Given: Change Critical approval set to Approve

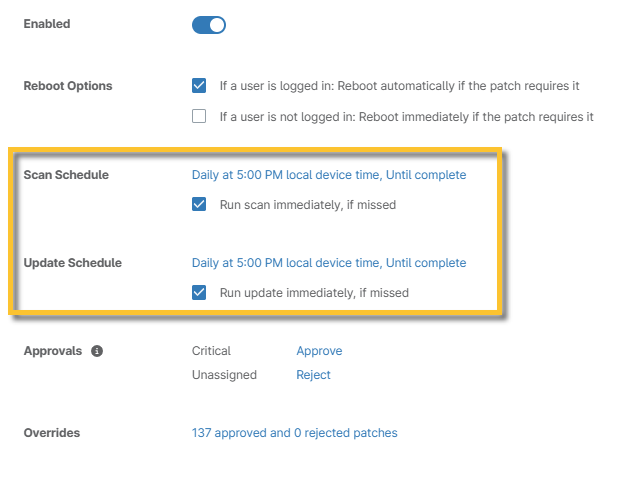Looking at the screenshot, I should [x=319, y=351].
